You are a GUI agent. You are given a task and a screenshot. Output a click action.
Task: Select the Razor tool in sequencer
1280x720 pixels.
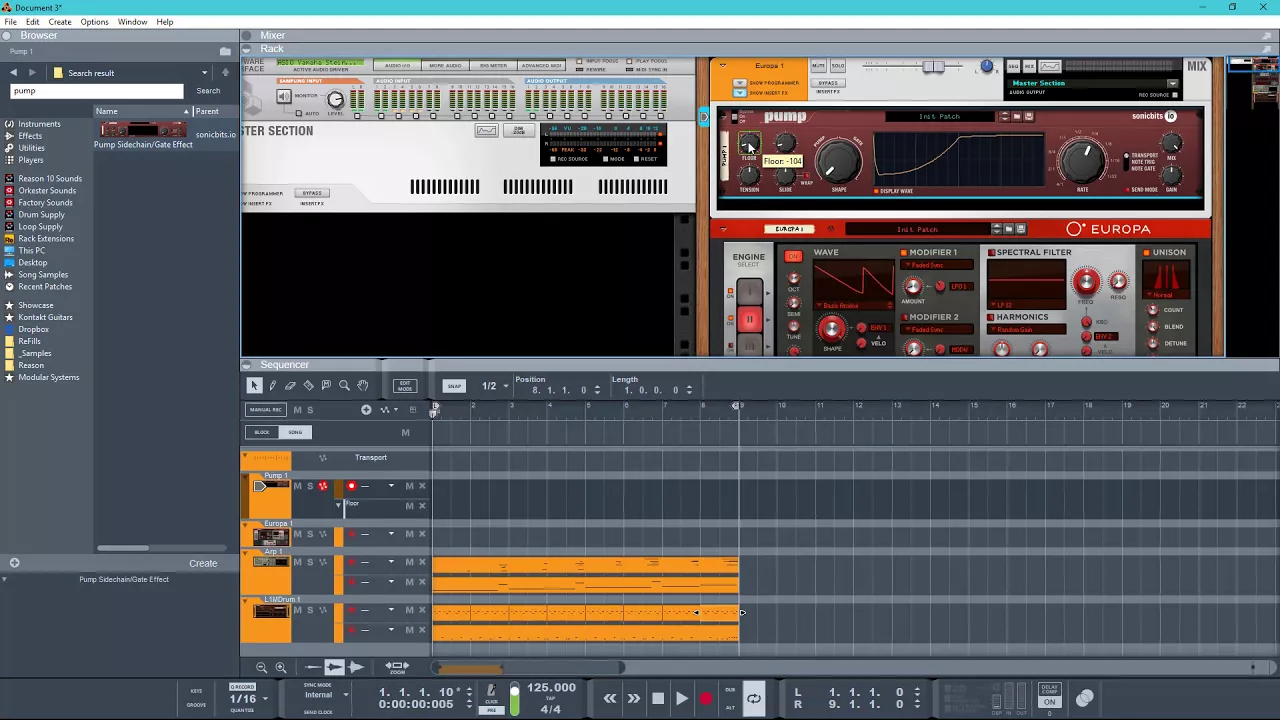click(308, 386)
